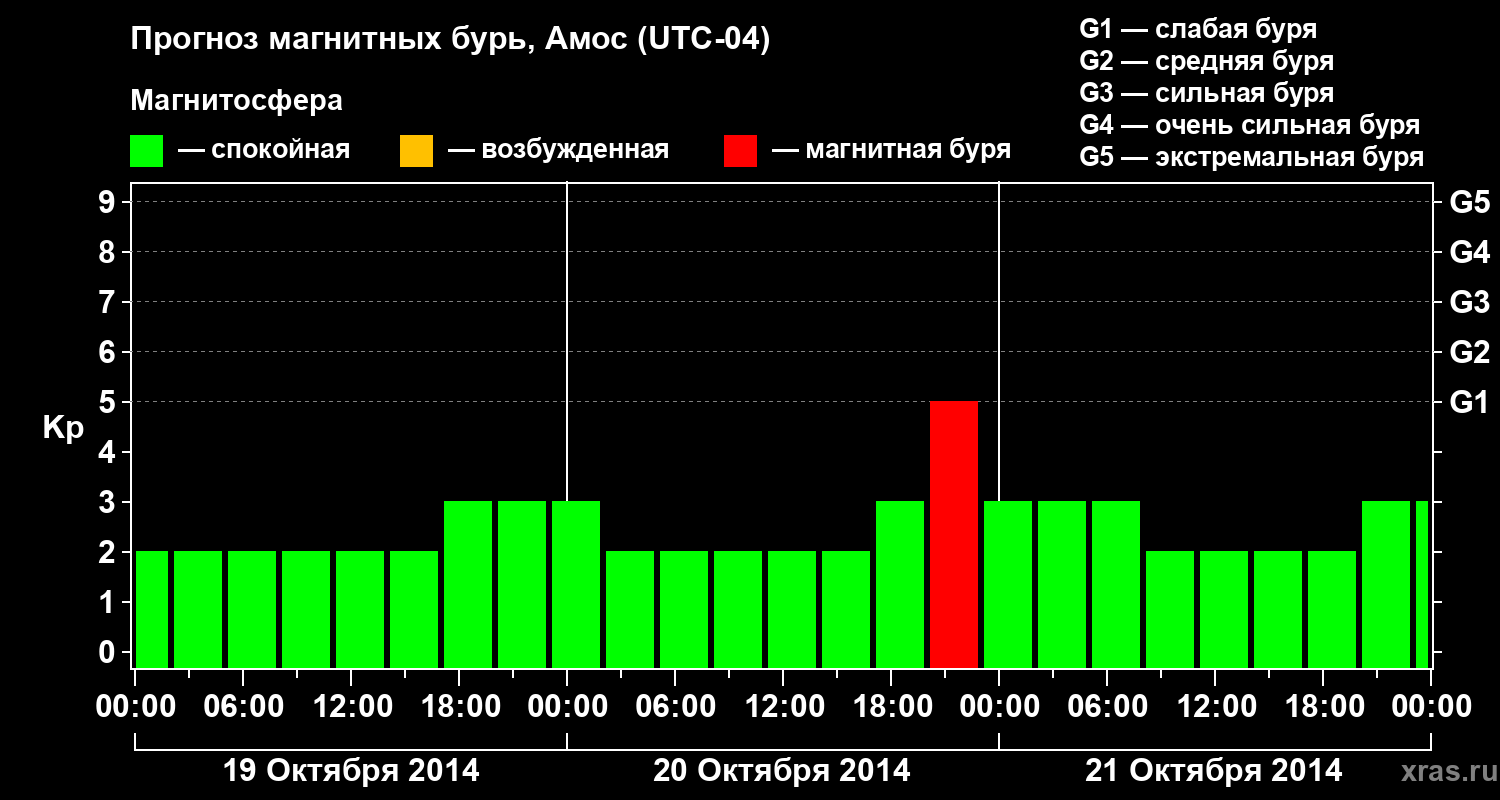Image resolution: width=1500 pixels, height=800 pixels.
Task: Click the G3 right axis label
Action: click(1470, 302)
